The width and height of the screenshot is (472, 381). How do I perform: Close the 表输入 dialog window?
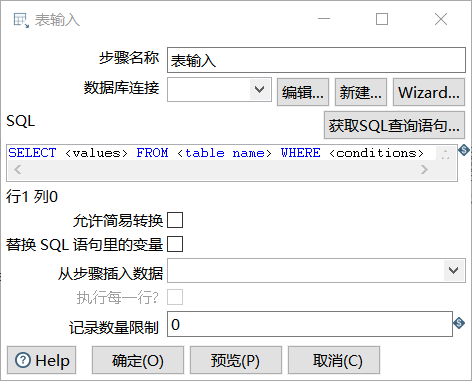click(x=441, y=19)
